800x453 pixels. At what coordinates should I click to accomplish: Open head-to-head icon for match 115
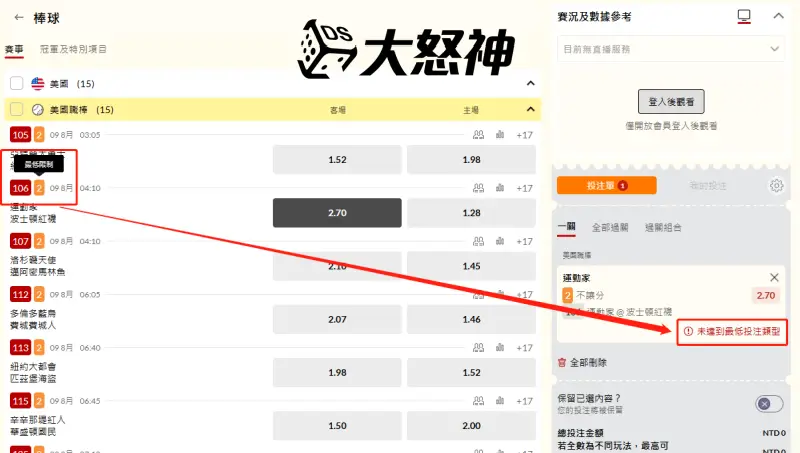(x=479, y=401)
